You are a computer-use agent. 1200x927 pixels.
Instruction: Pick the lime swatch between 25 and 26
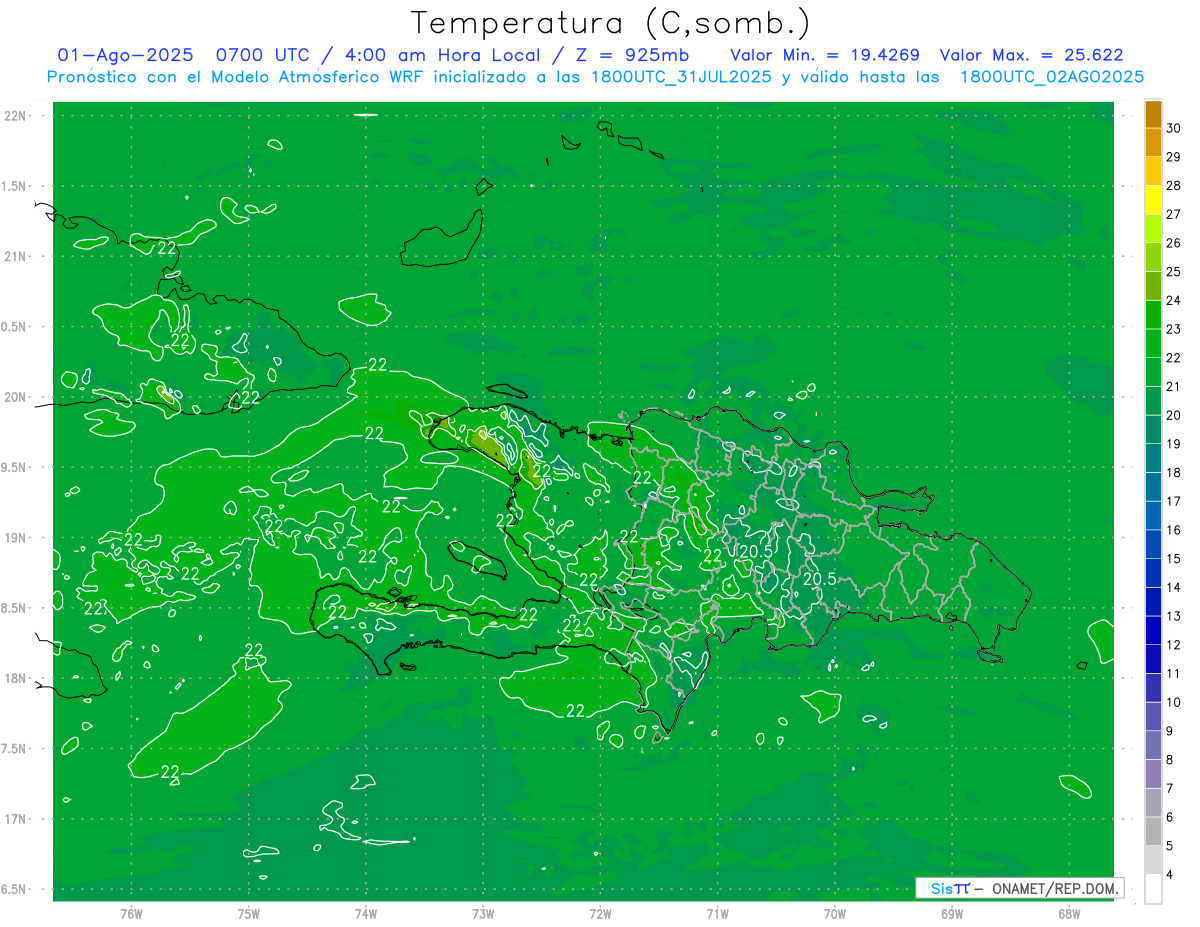point(1153,258)
